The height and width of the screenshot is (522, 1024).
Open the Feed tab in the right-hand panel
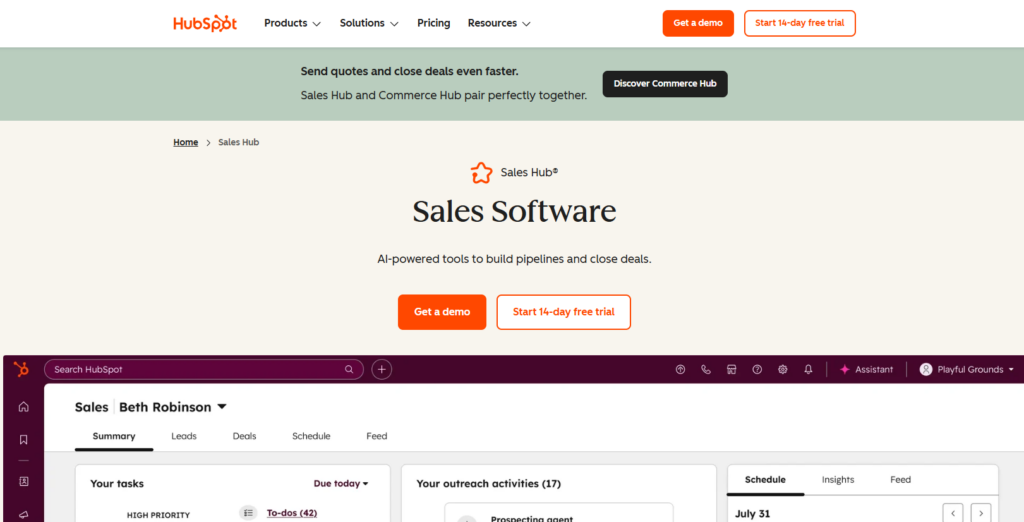pos(900,480)
